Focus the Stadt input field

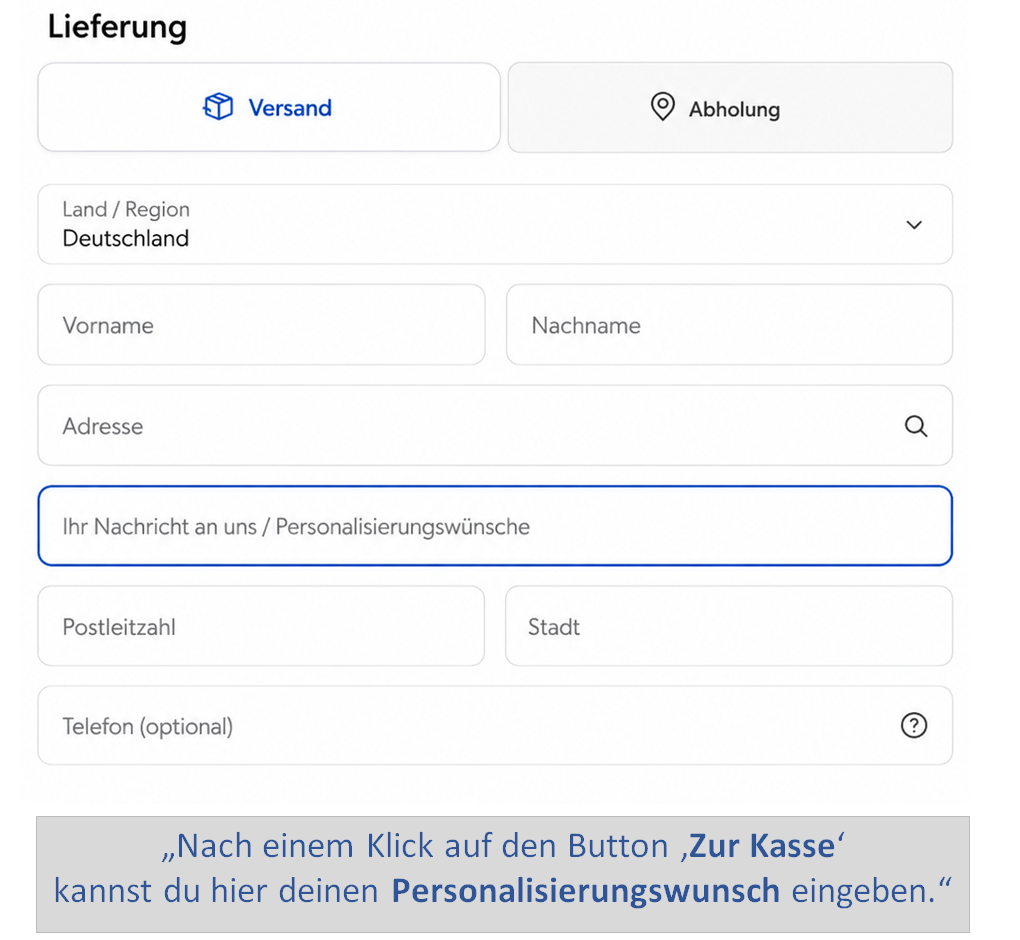[x=729, y=626]
